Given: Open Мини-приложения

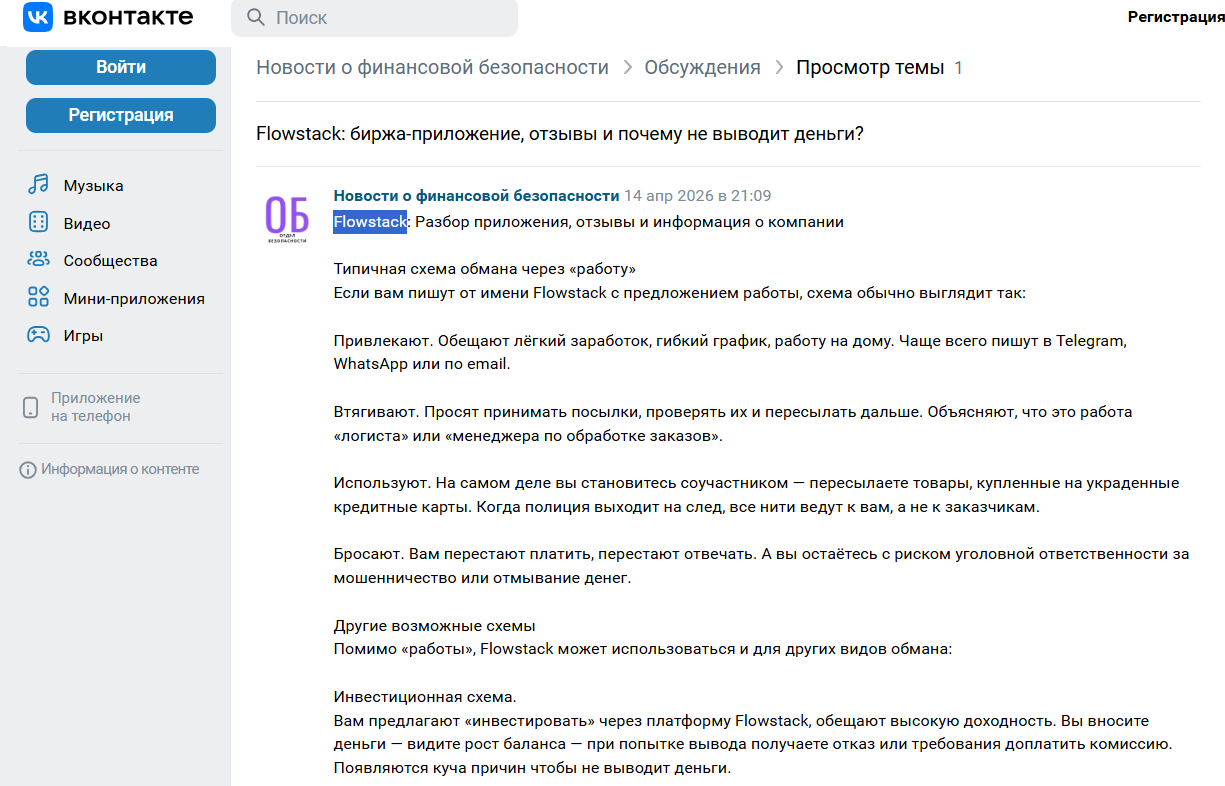Looking at the screenshot, I should point(134,299).
